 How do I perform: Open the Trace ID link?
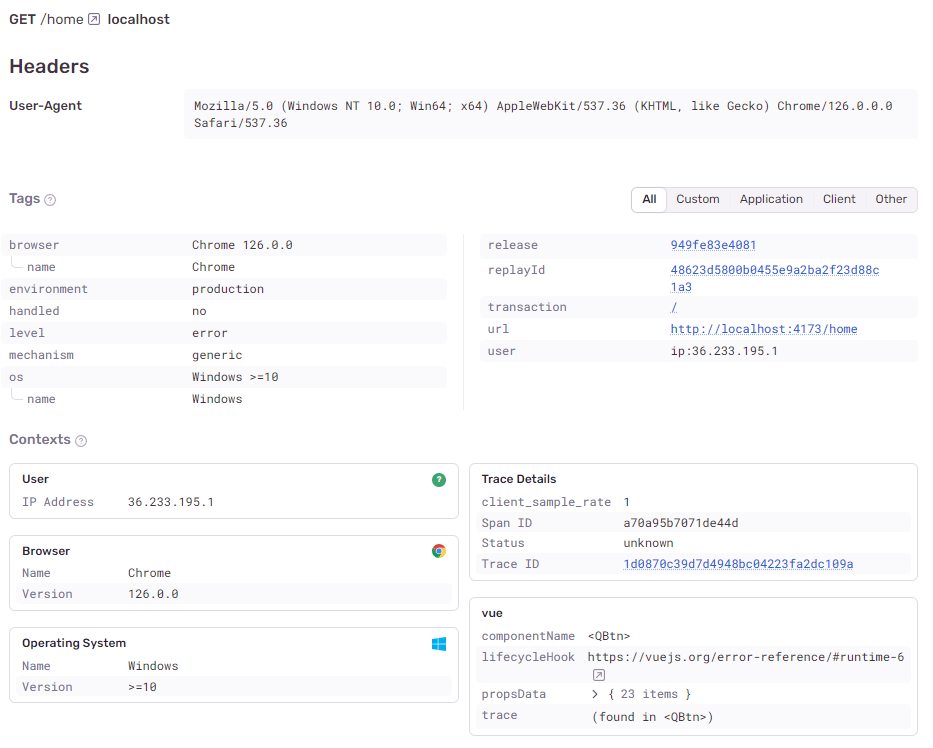click(x=738, y=564)
